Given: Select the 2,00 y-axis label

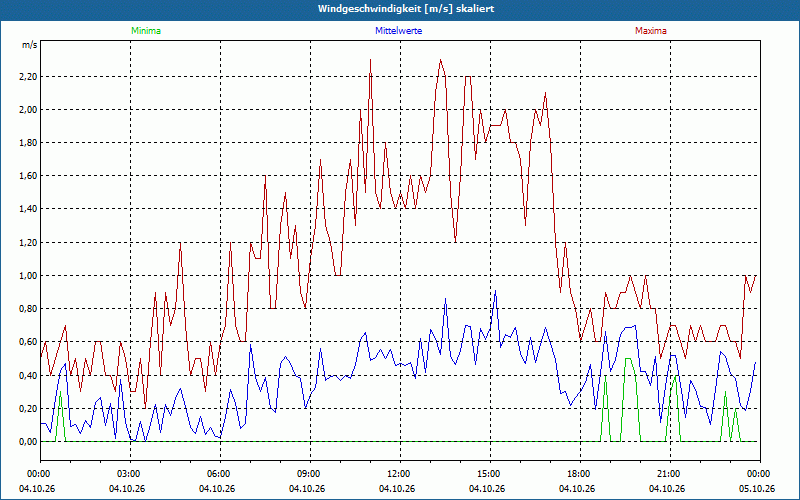Looking at the screenshot, I should 28,110.
